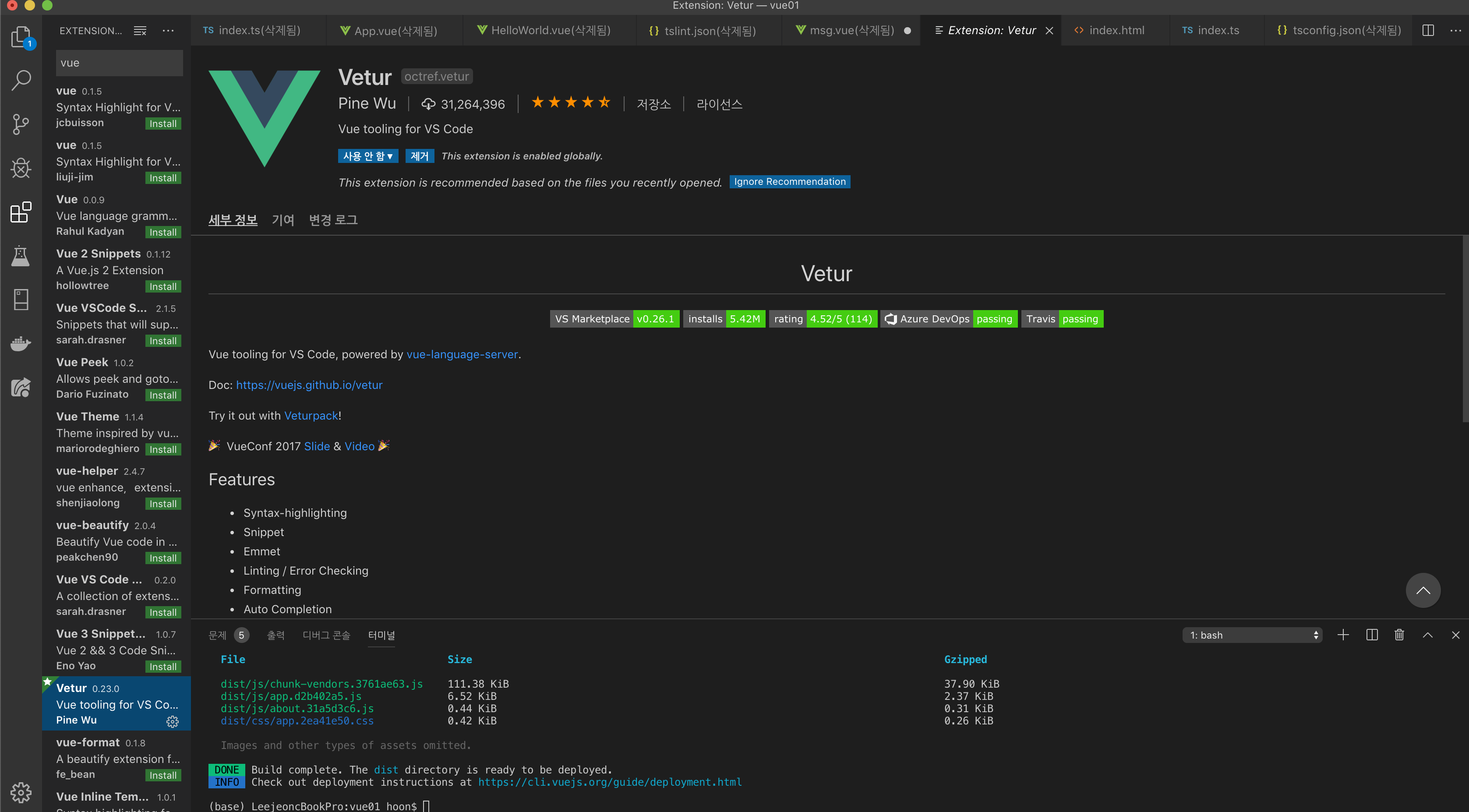The image size is (1469, 812).
Task: Add a new terminal with plus icon
Action: tap(1343, 635)
